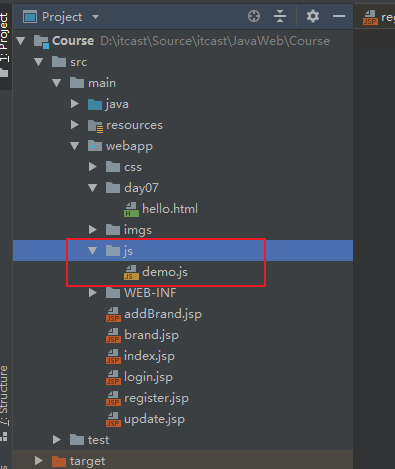Expand the java folder arrow

click(x=75, y=104)
